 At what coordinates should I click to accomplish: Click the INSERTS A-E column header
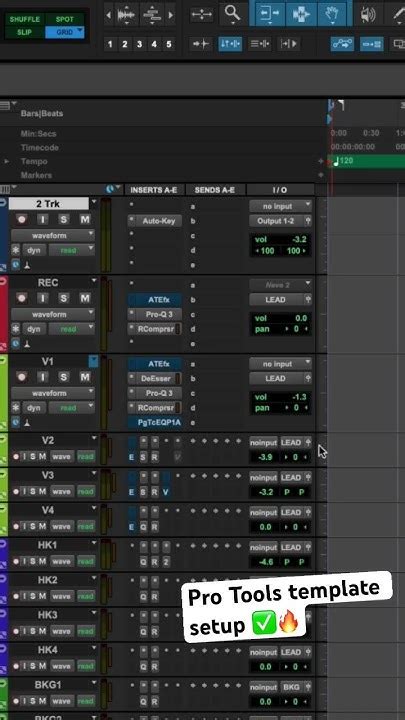click(x=154, y=190)
